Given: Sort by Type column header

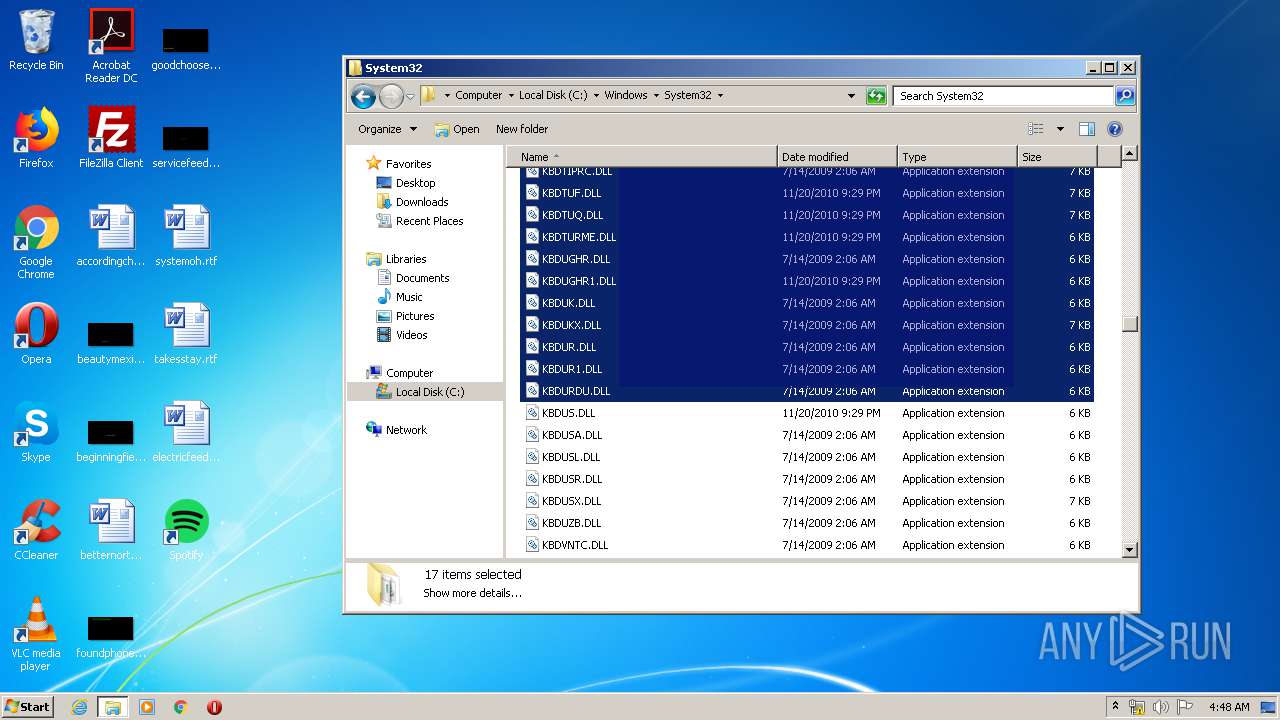Looking at the screenshot, I should click(957, 157).
